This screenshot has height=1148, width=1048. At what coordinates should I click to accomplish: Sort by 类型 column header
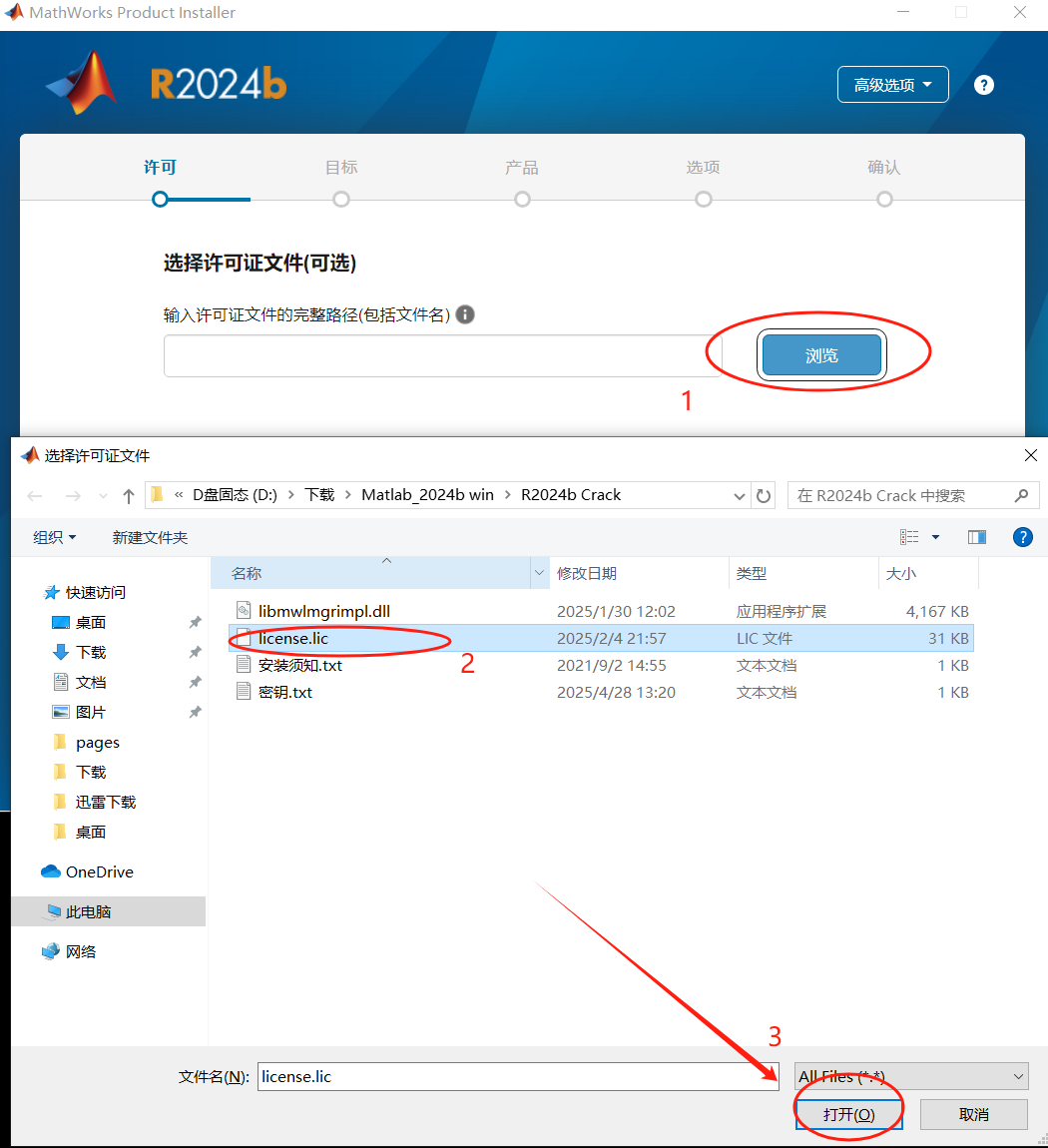pyautogui.click(x=803, y=573)
